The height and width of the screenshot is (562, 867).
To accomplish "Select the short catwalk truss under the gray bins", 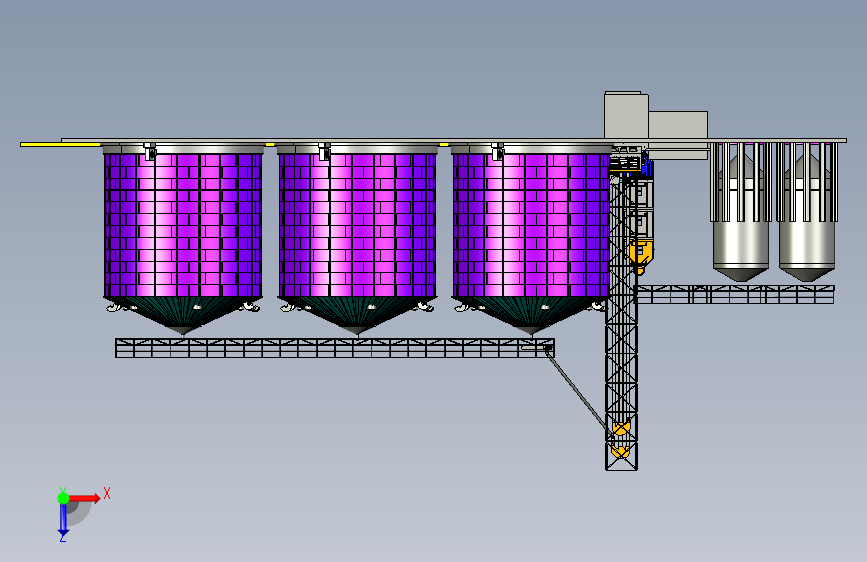I will point(735,294).
